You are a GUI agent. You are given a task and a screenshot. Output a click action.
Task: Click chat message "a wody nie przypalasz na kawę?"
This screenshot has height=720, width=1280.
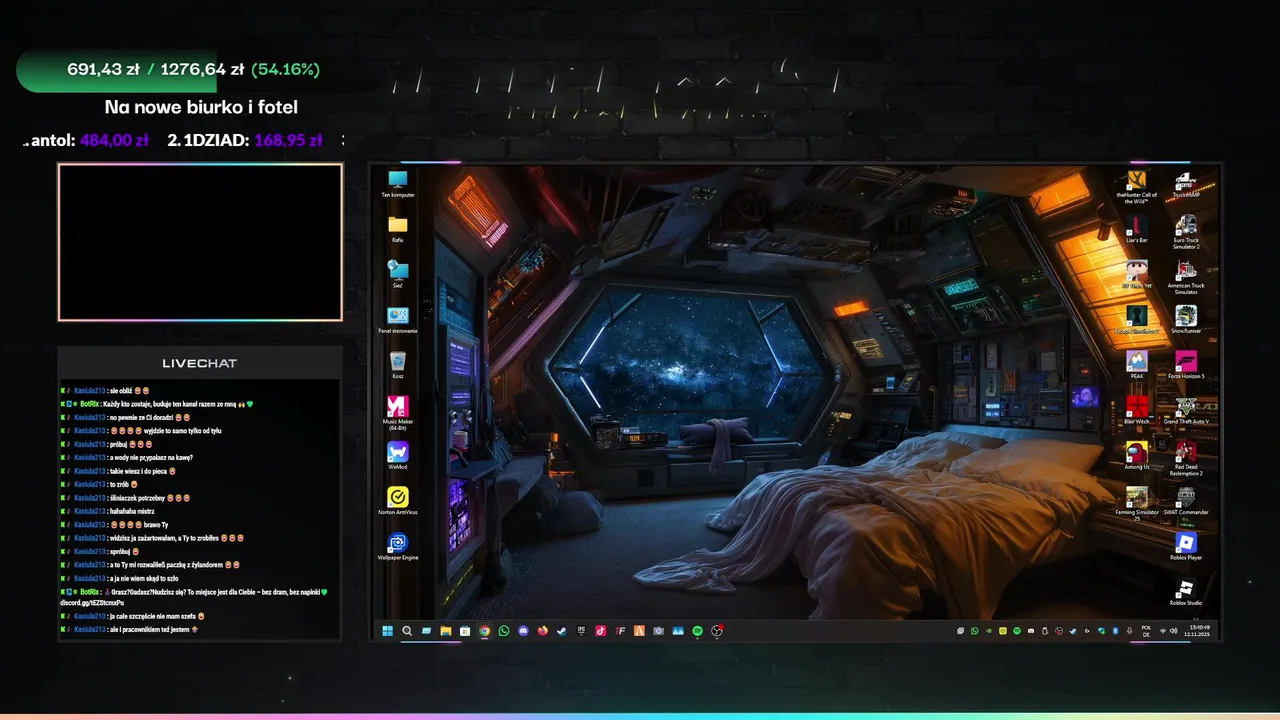tap(151, 457)
